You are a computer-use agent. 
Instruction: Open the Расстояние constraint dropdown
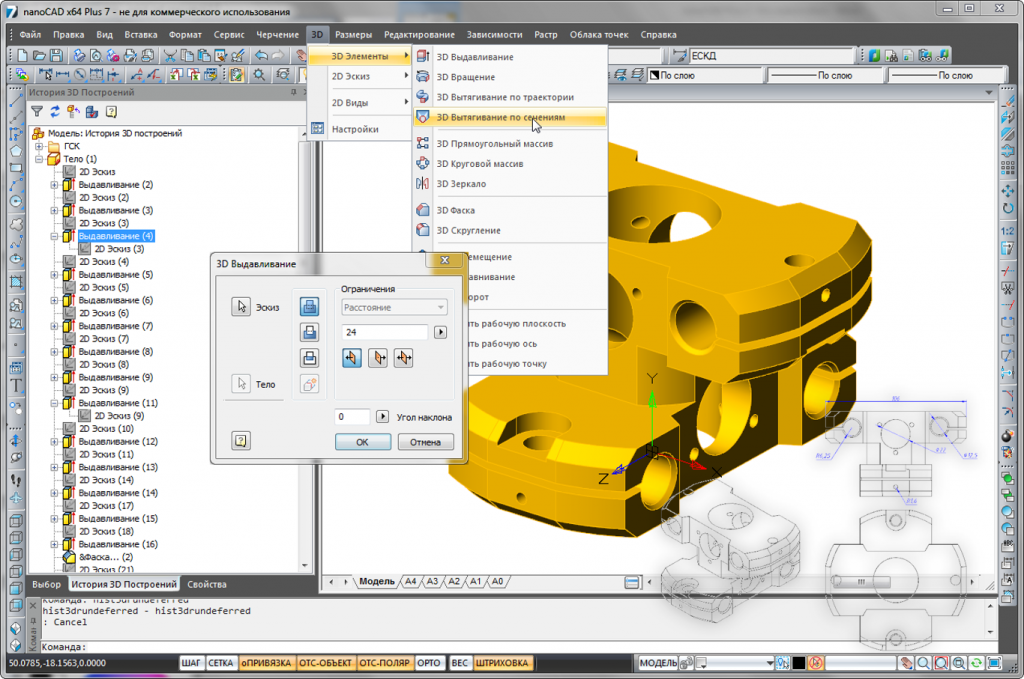(x=394, y=307)
